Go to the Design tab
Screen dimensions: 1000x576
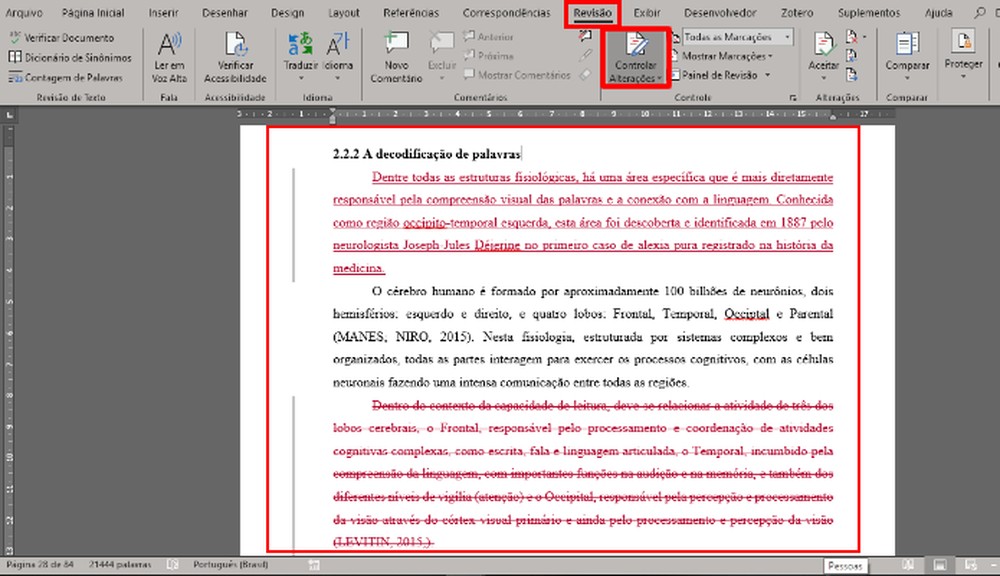287,13
